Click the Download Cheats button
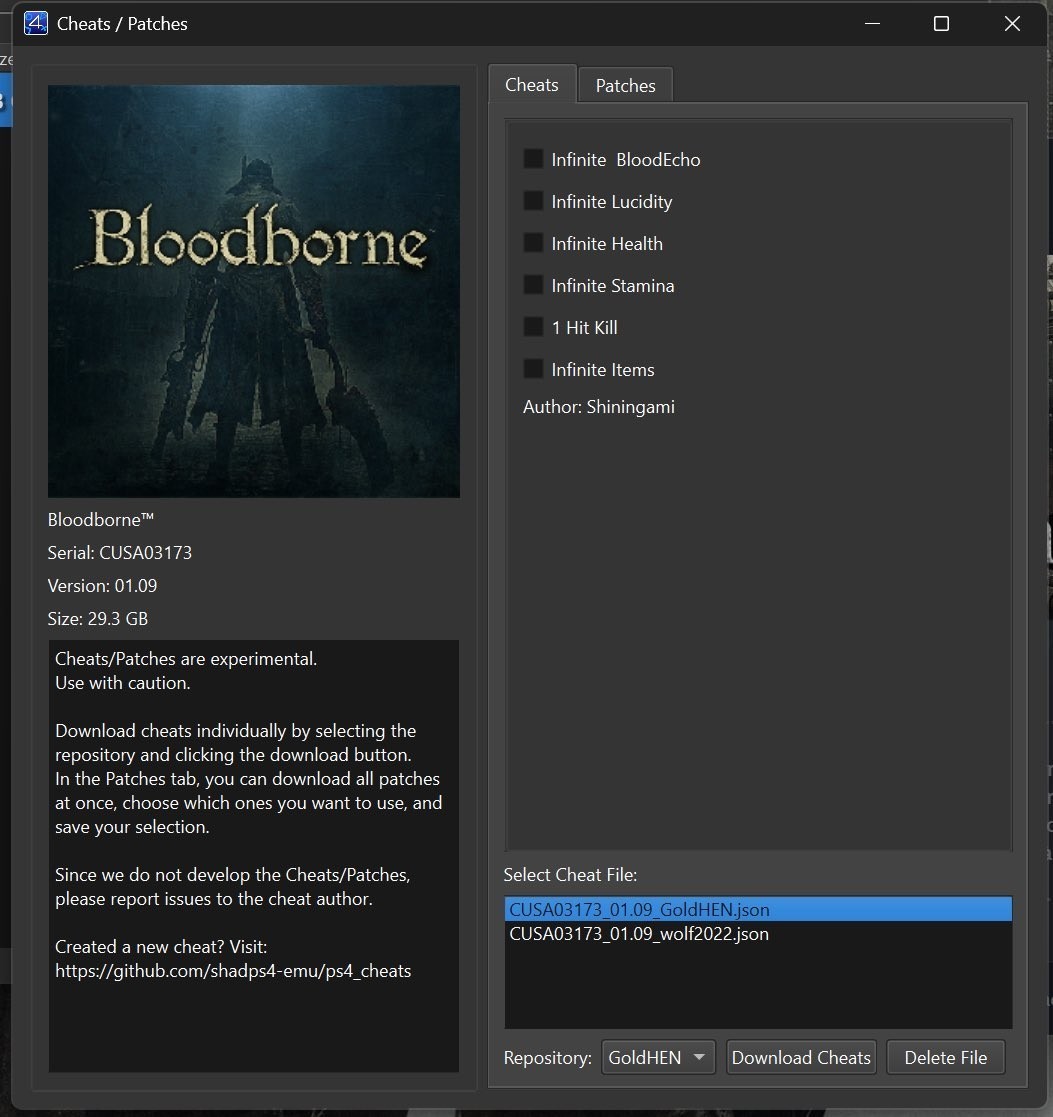 (801, 1057)
